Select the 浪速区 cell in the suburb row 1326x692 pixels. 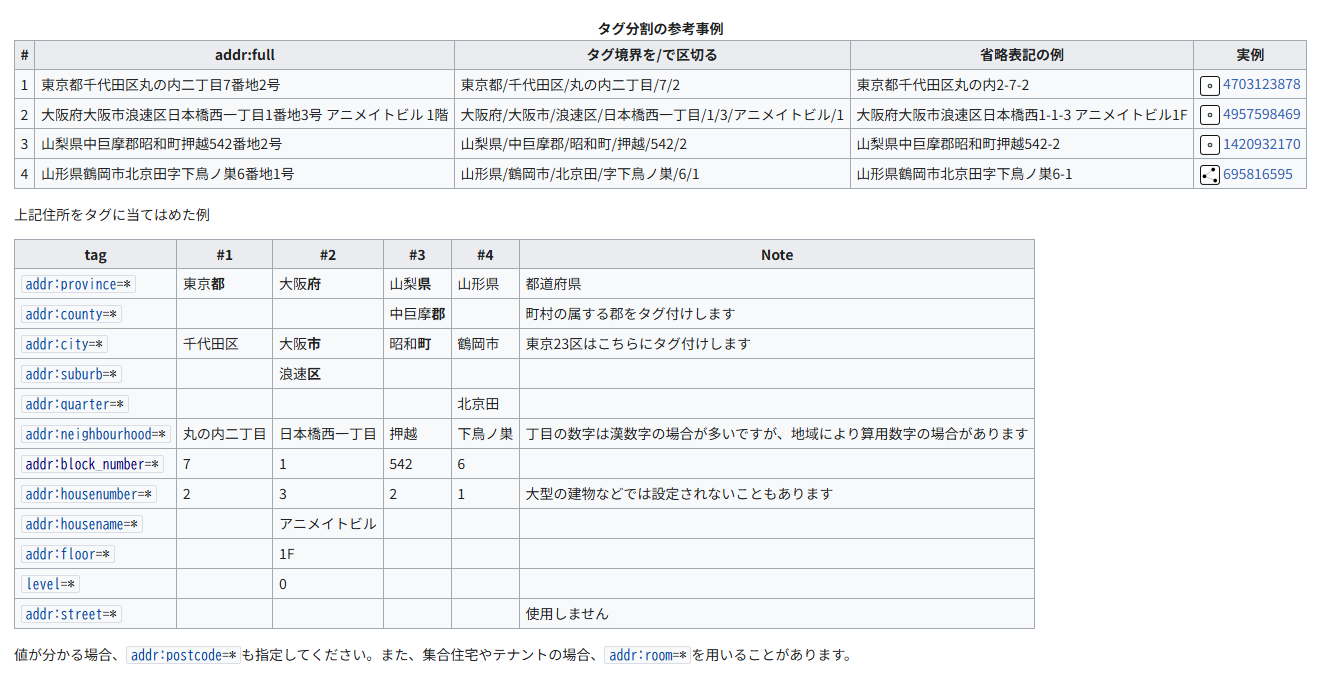[x=328, y=374]
